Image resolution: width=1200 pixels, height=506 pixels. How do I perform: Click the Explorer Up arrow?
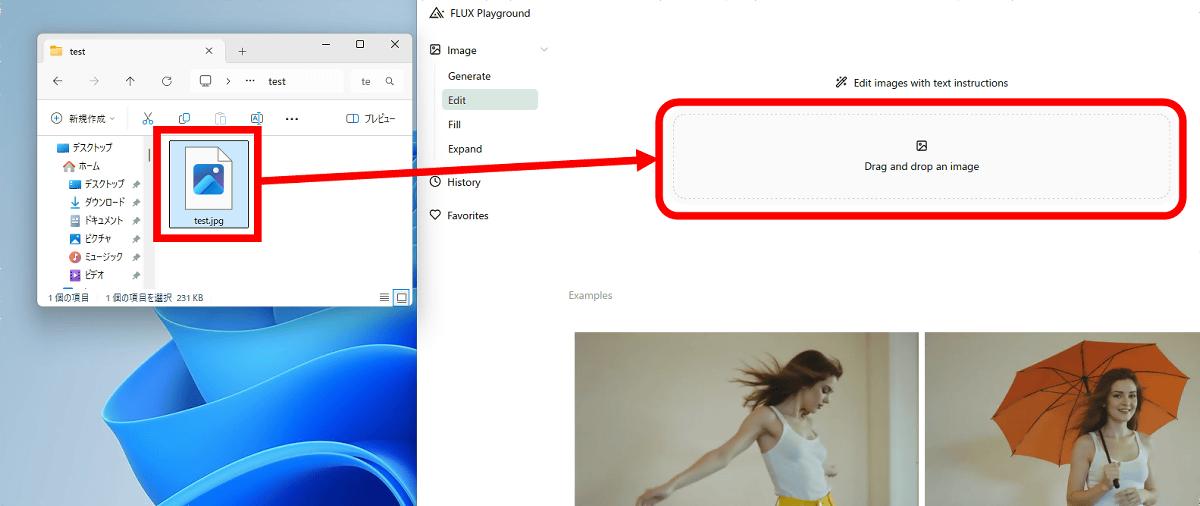[130, 81]
